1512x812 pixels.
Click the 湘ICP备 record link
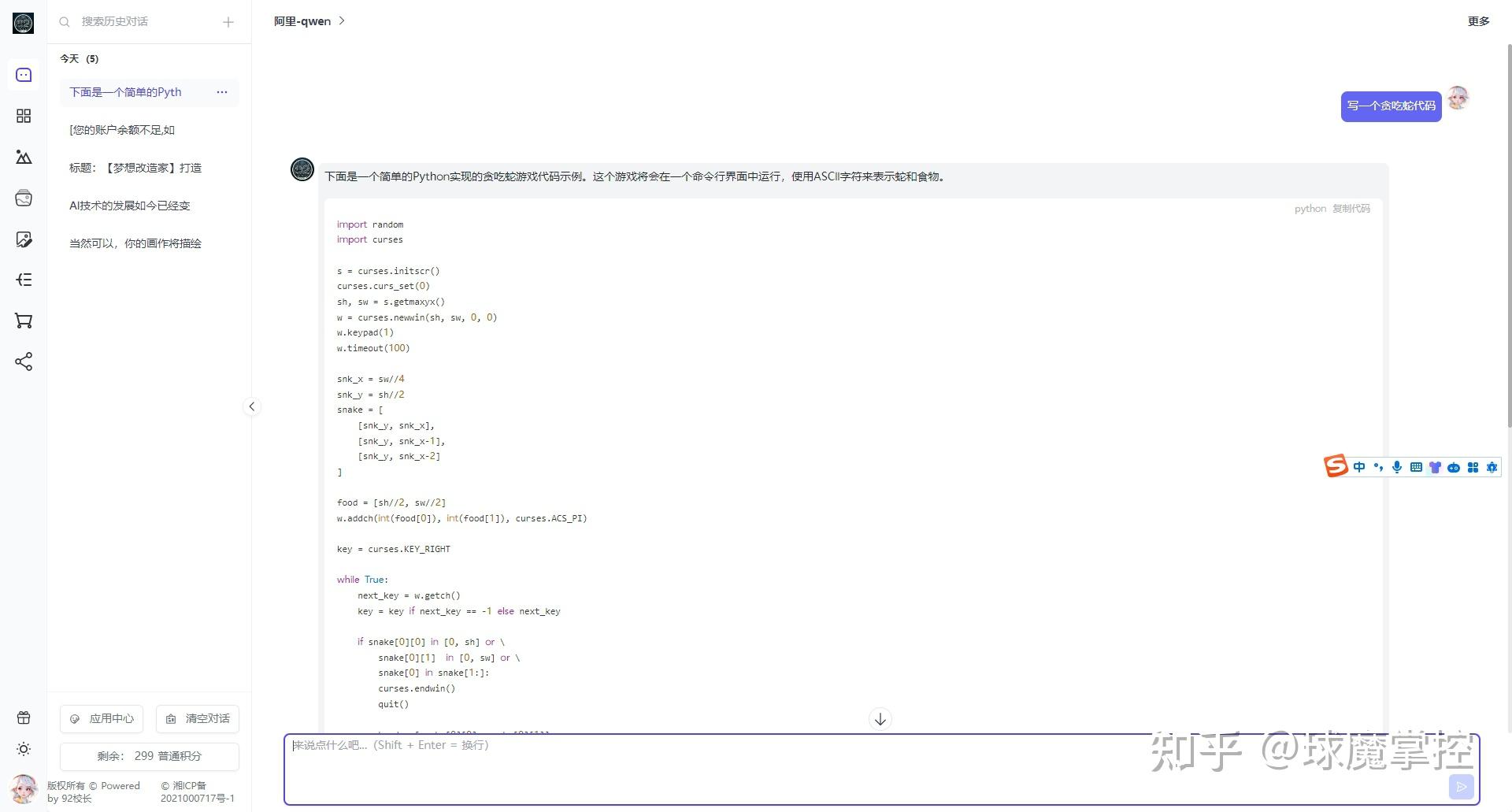click(197, 792)
